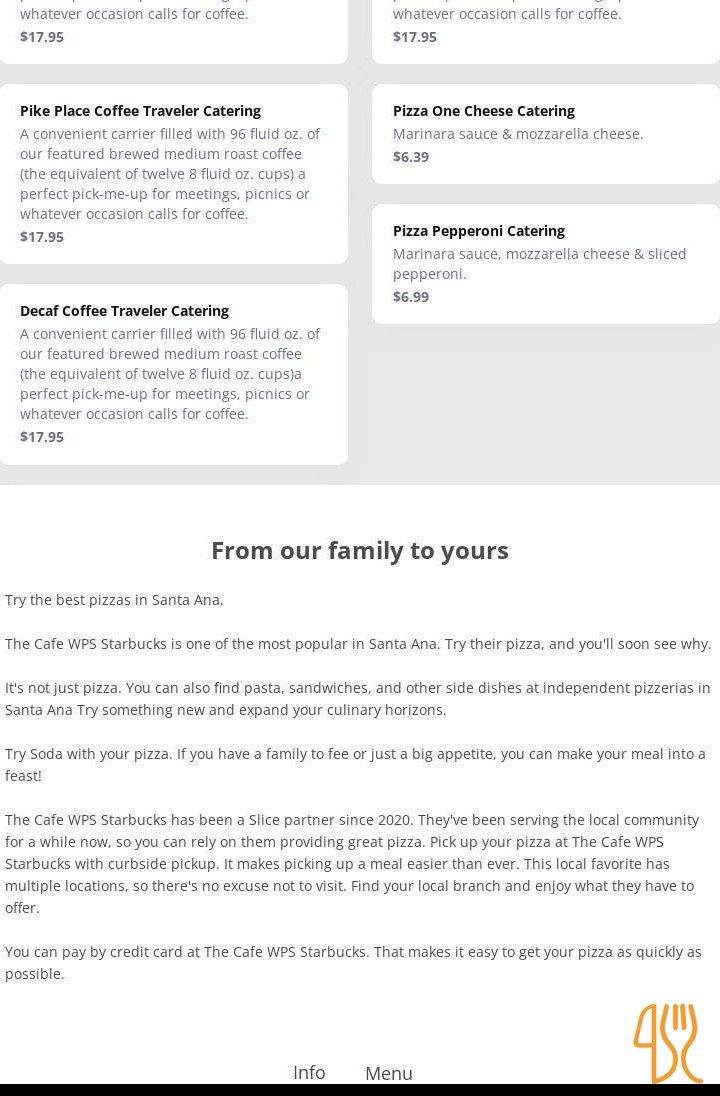The height and width of the screenshot is (1096, 720).
Task: Open the Info tab at the bottom
Action: 309,1072
